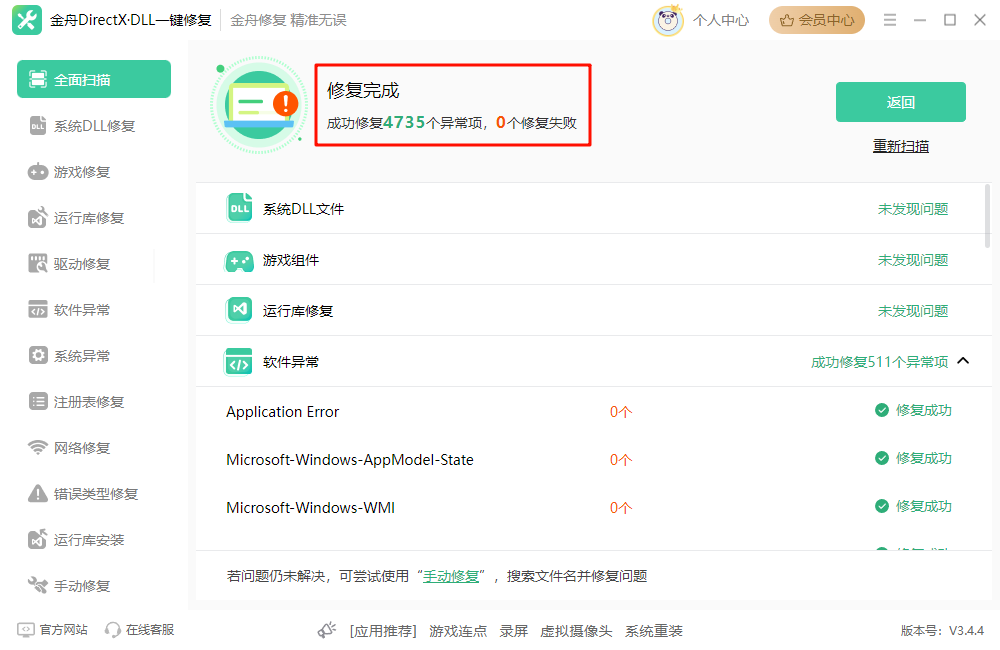
Task: Open 运行库安装 from the sidebar
Action: click(77, 539)
